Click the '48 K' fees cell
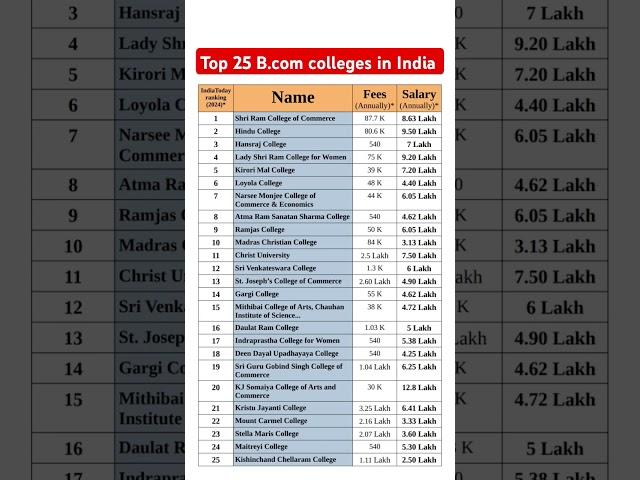The height and width of the screenshot is (480, 640). tap(374, 183)
